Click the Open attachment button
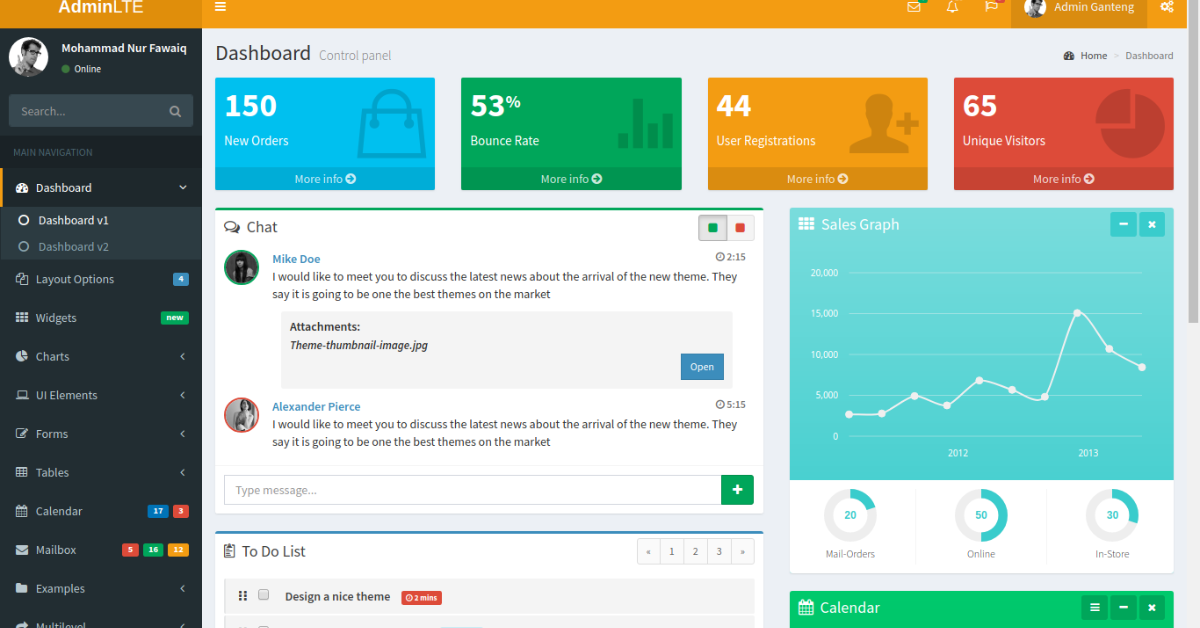 tap(702, 367)
